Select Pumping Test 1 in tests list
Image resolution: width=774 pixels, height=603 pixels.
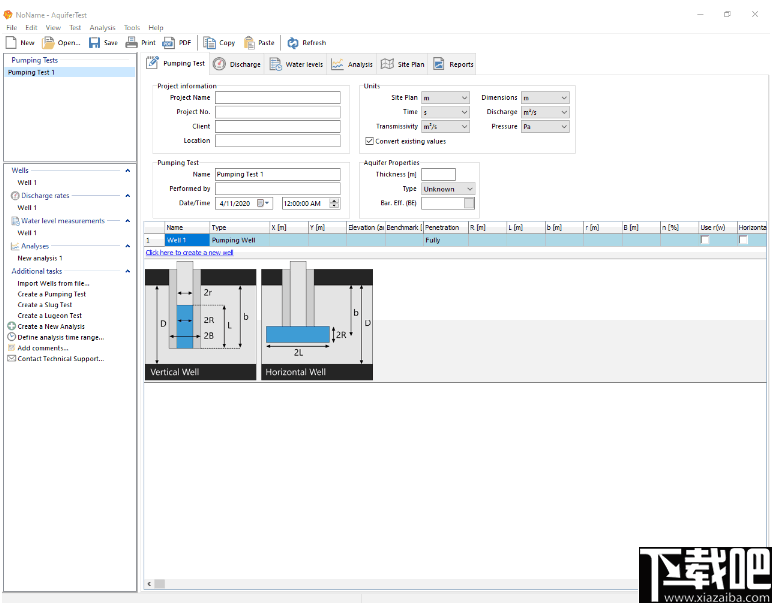click(70, 73)
